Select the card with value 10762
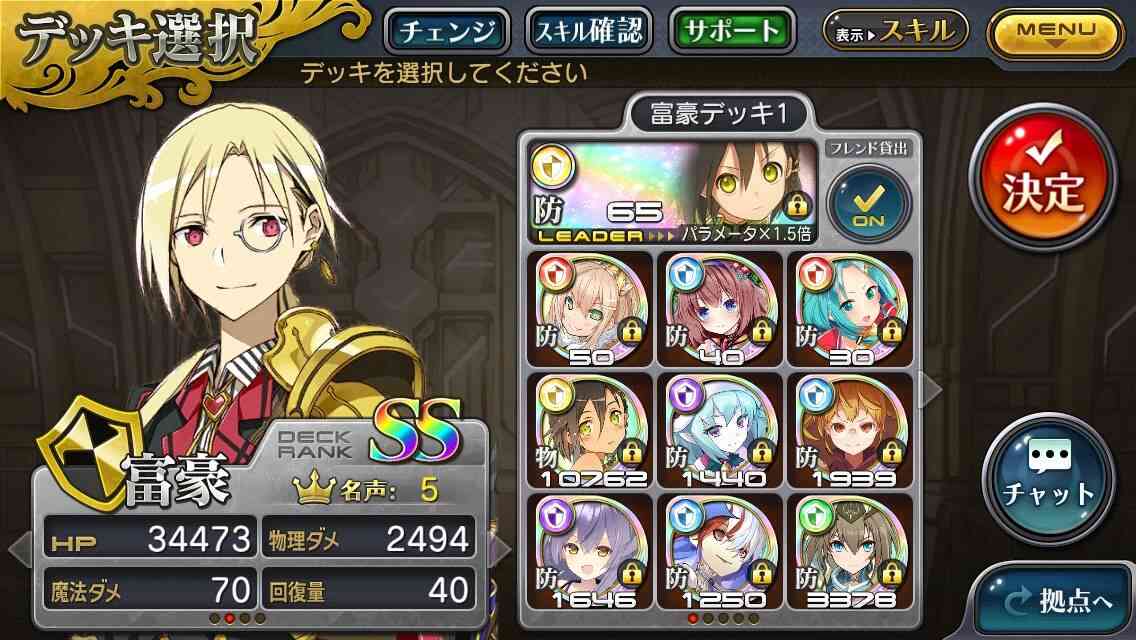Screen dimensions: 1136x640 [x=589, y=431]
